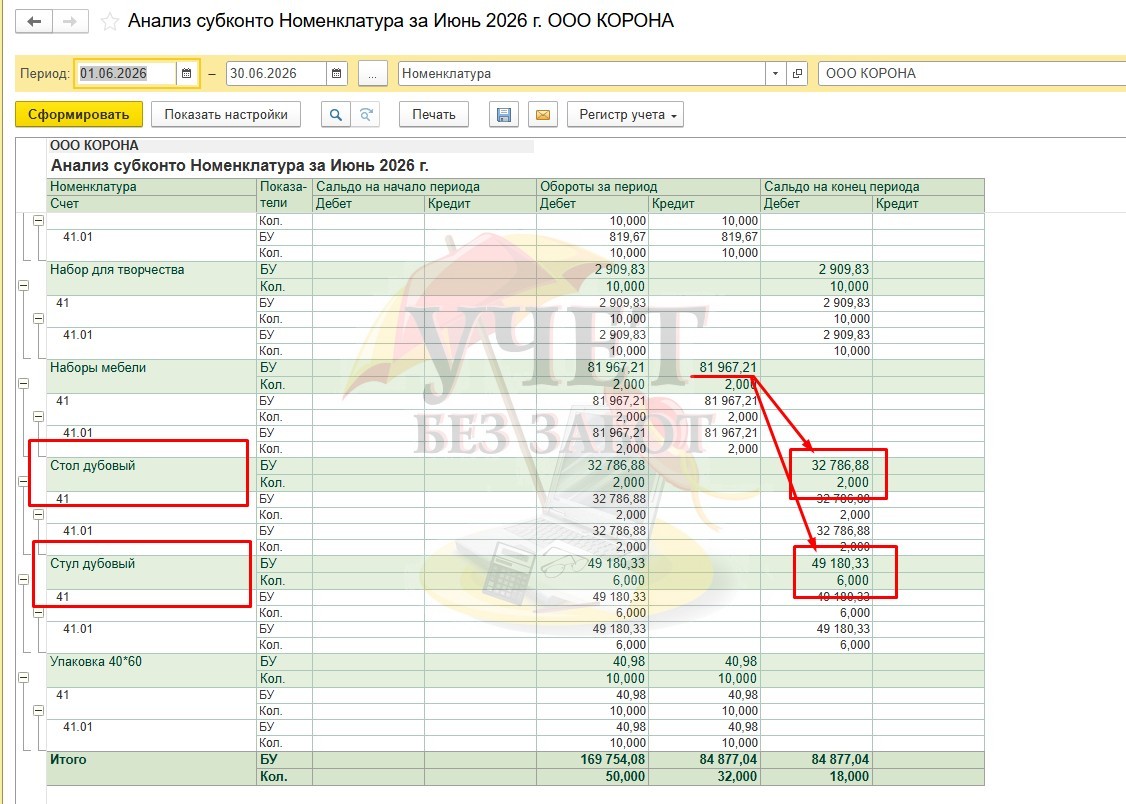The height and width of the screenshot is (804, 1126).
Task: Collapse the Наборы мебели group
Action: (x=24, y=383)
